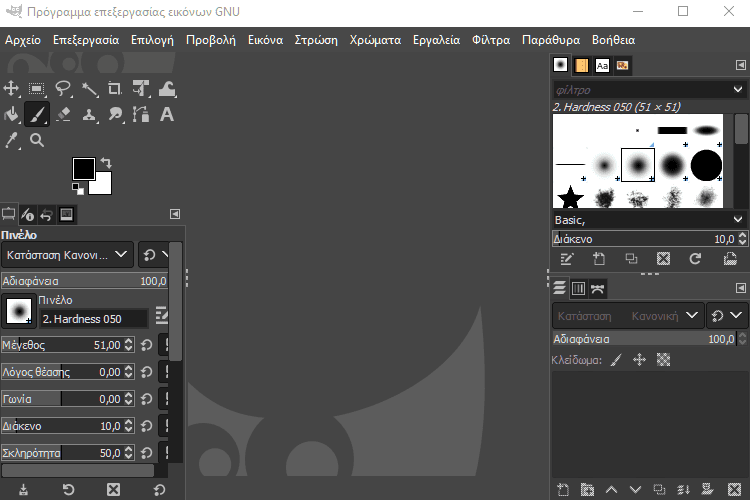The image size is (750, 500).
Task: Click the Μέγεθος brush size slider
Action: 67,345
